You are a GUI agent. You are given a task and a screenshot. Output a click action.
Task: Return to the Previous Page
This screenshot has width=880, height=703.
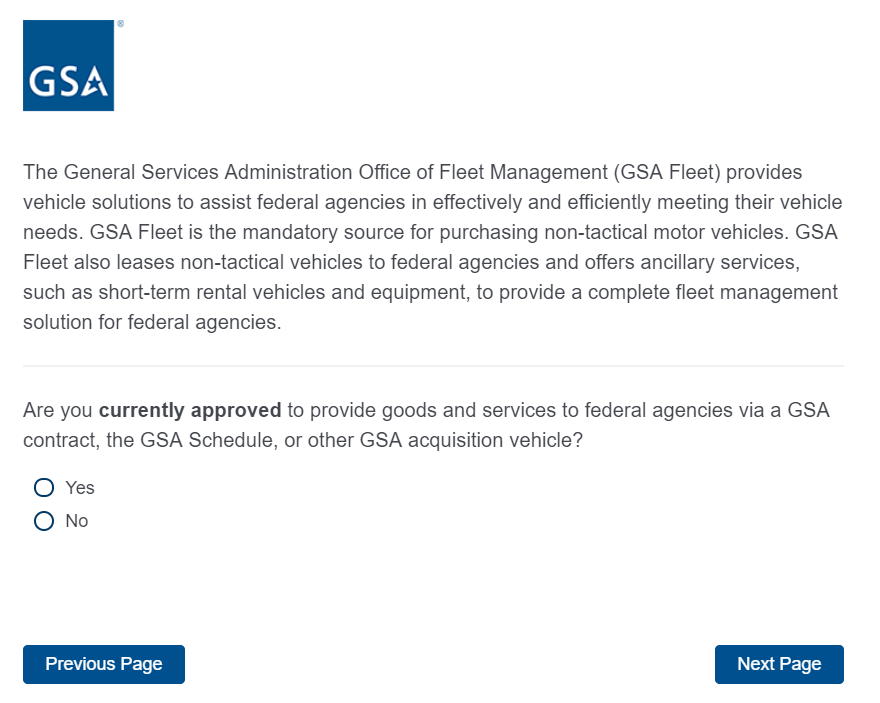point(104,664)
